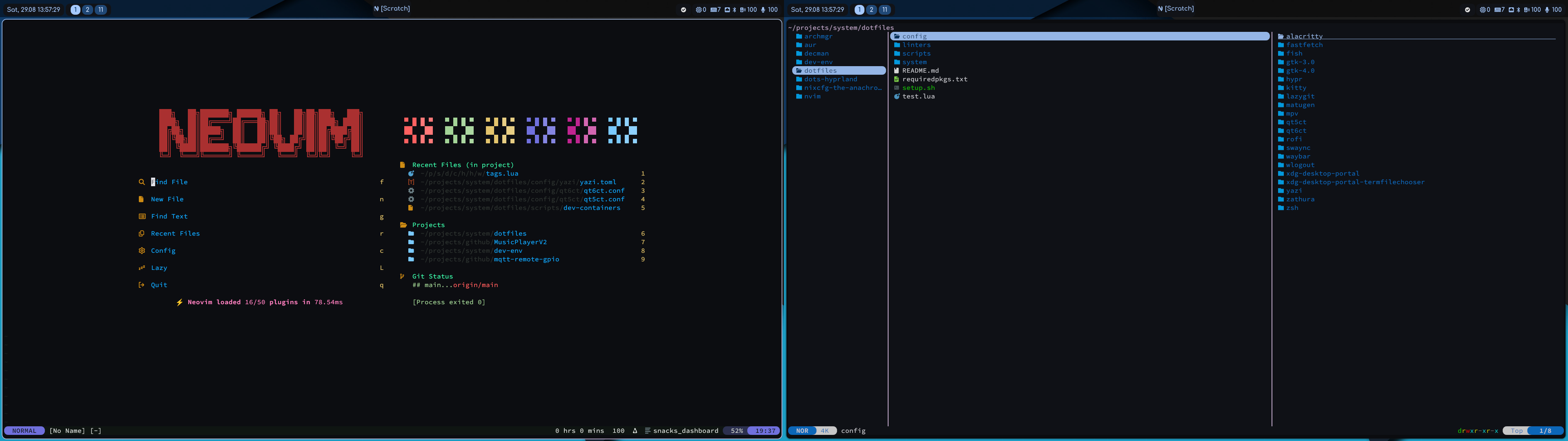Select workspace 1 on right monitor bar
The height and width of the screenshot is (441, 1568).
coord(860,10)
